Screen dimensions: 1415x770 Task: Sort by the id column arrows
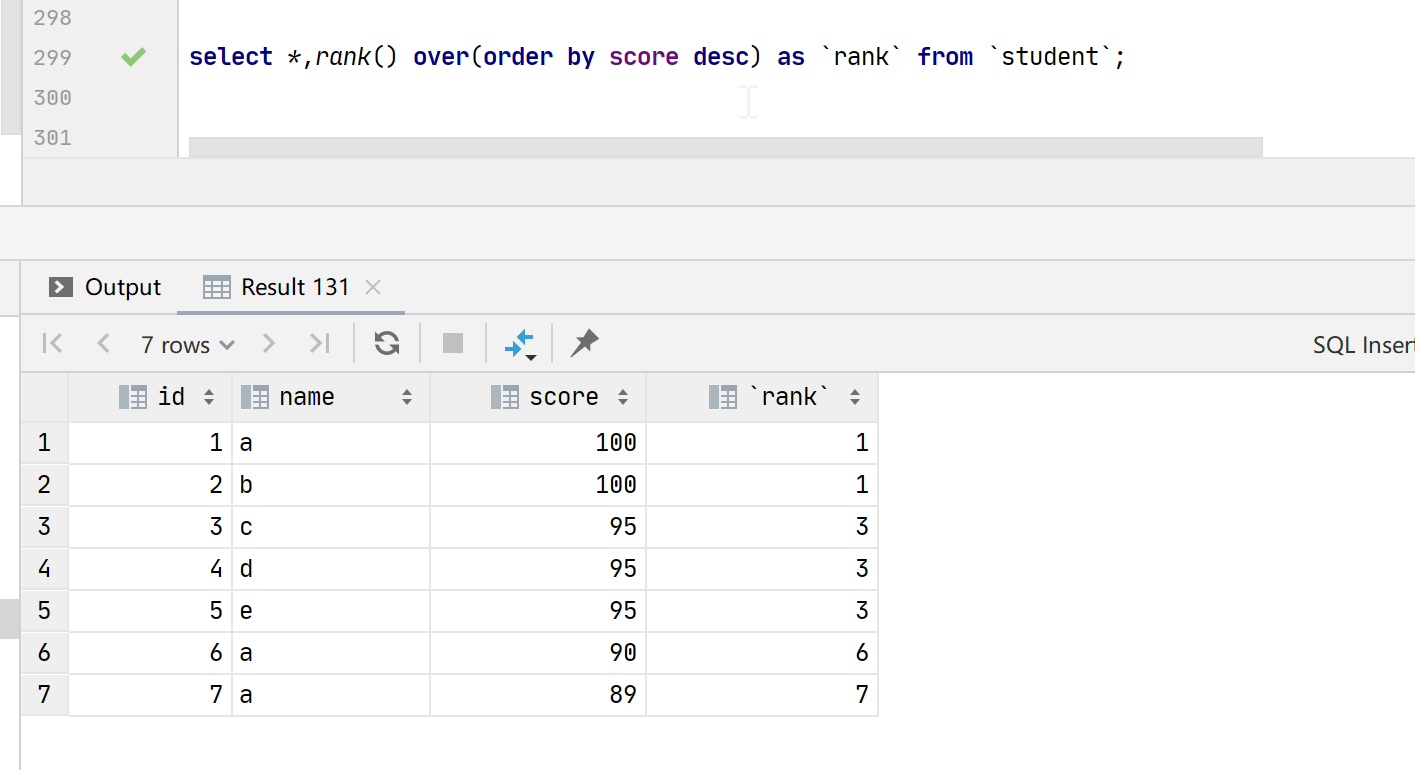[209, 398]
